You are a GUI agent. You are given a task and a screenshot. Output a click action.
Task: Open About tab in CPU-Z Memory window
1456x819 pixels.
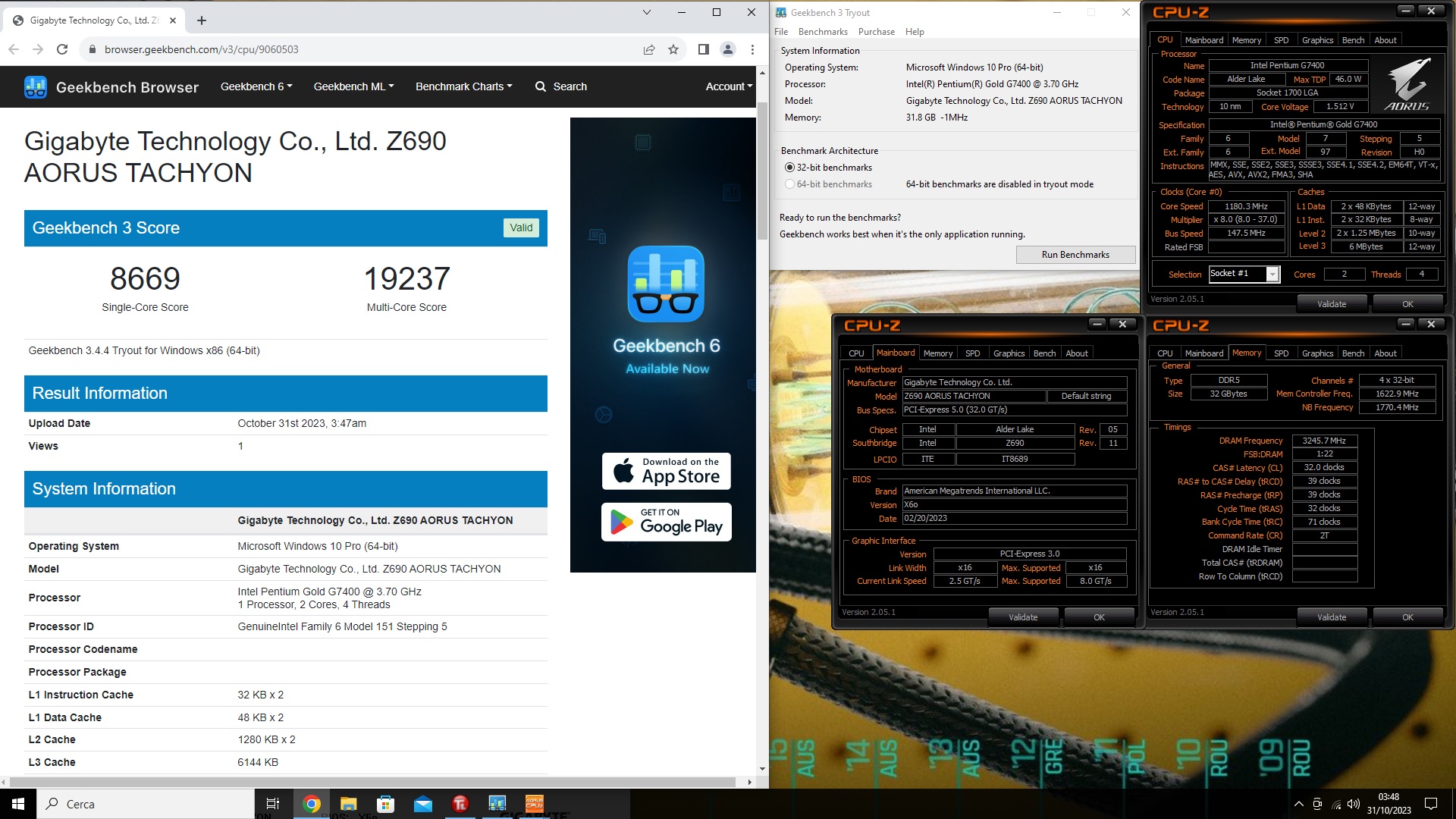1385,353
